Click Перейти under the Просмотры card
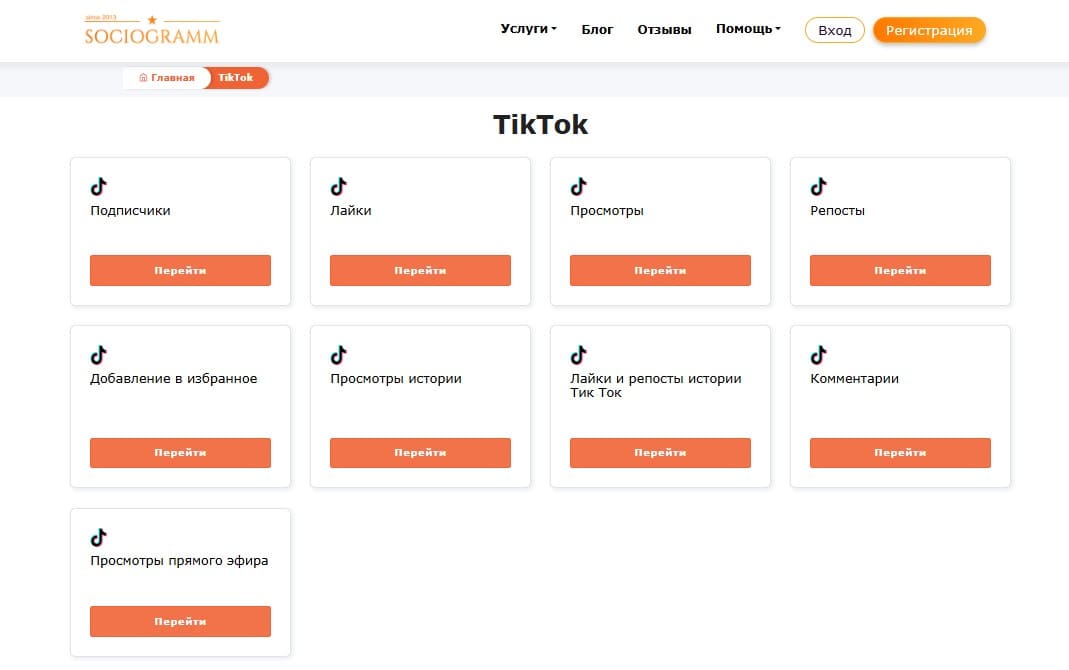The image size is (1069, 670). tap(660, 271)
